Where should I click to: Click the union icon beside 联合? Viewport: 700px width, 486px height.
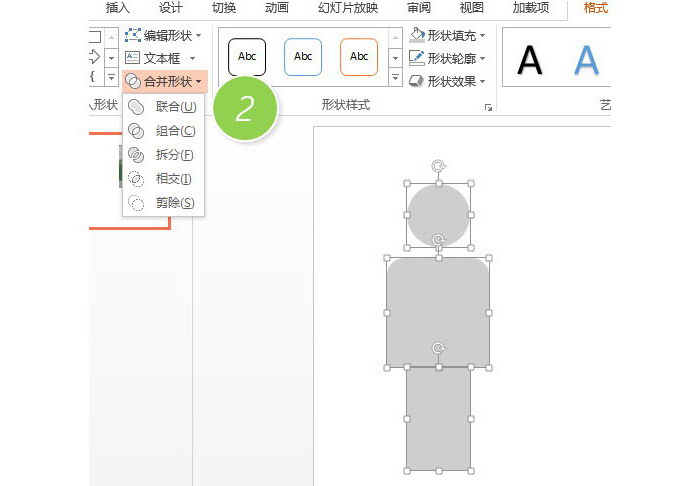(x=136, y=107)
